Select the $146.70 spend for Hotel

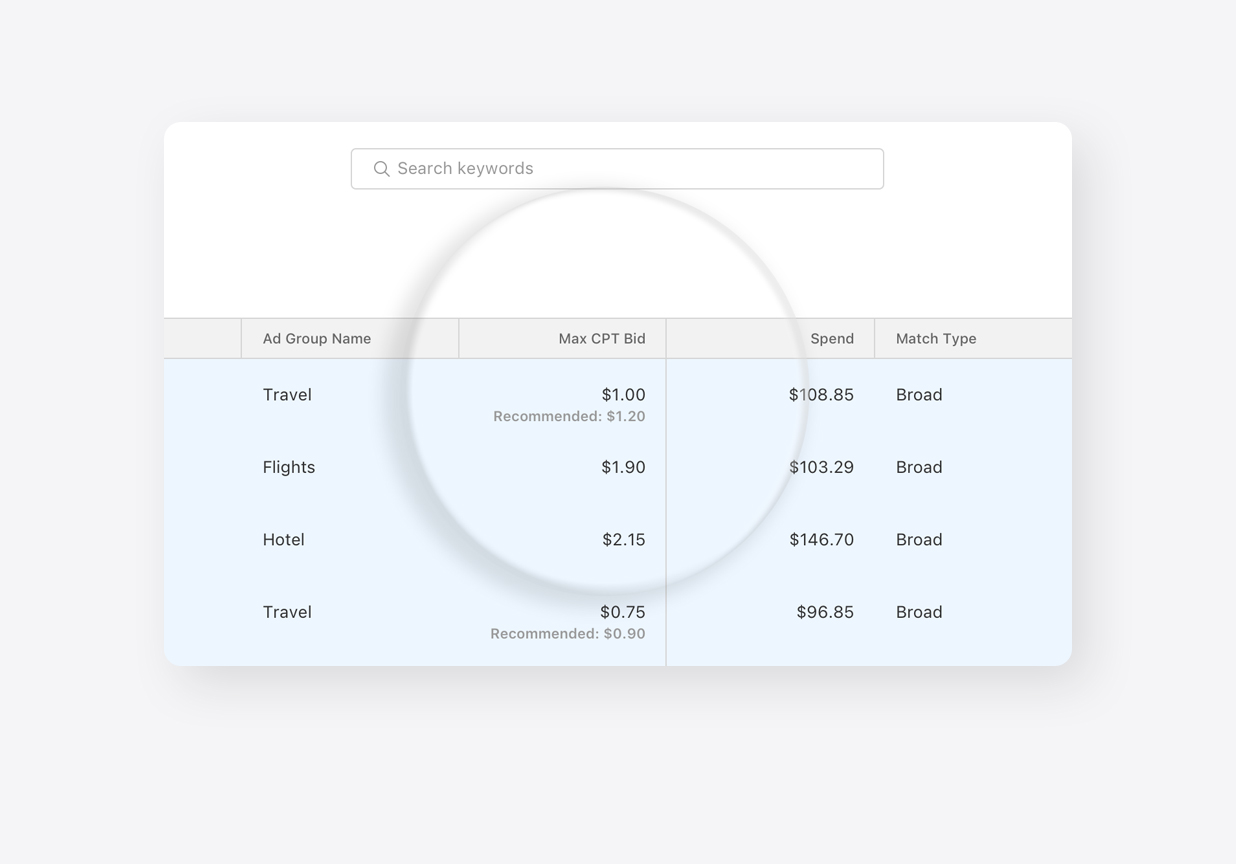pyautogui.click(x=821, y=539)
